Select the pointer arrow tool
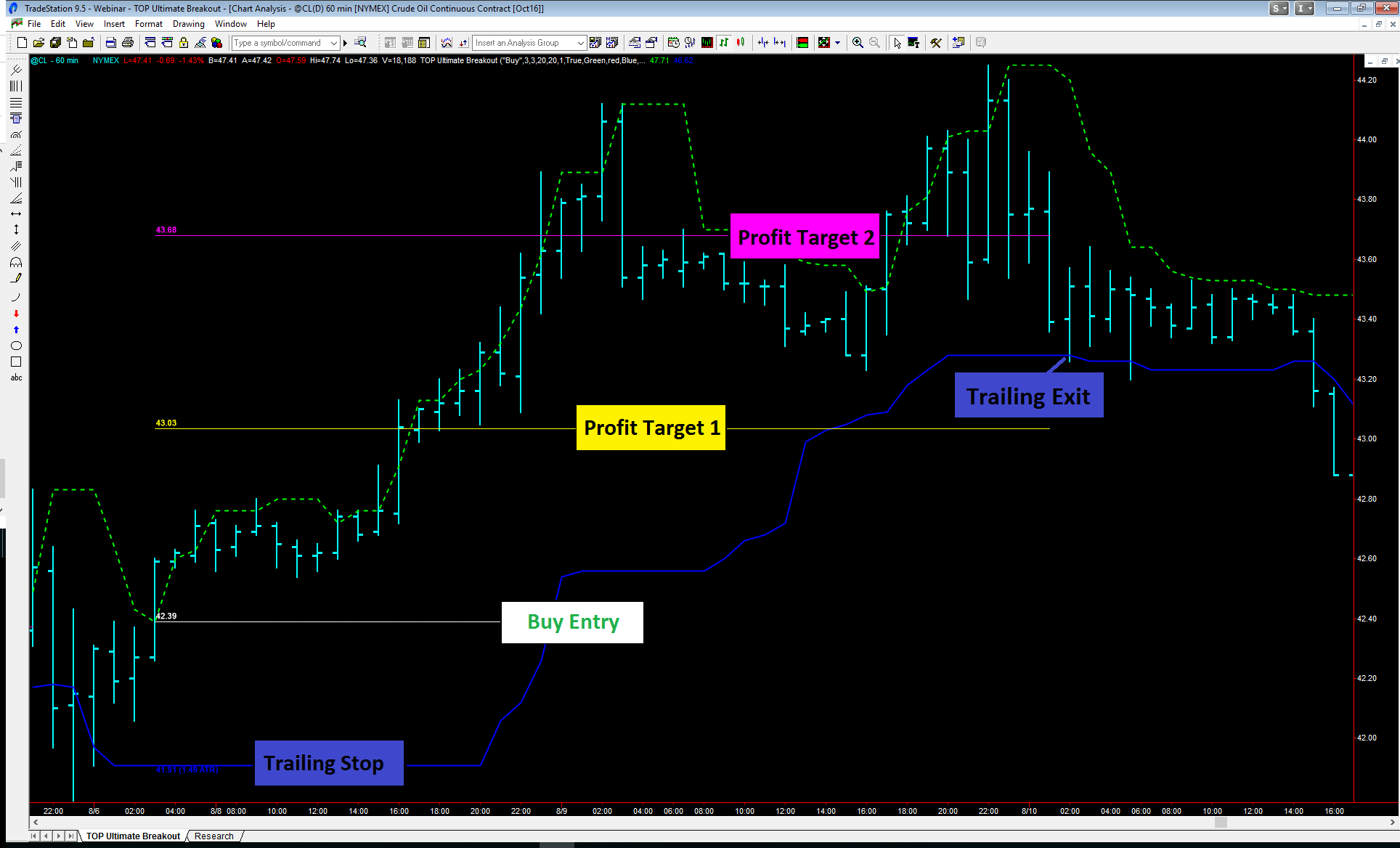Viewport: 1400px width, 848px height. click(898, 43)
